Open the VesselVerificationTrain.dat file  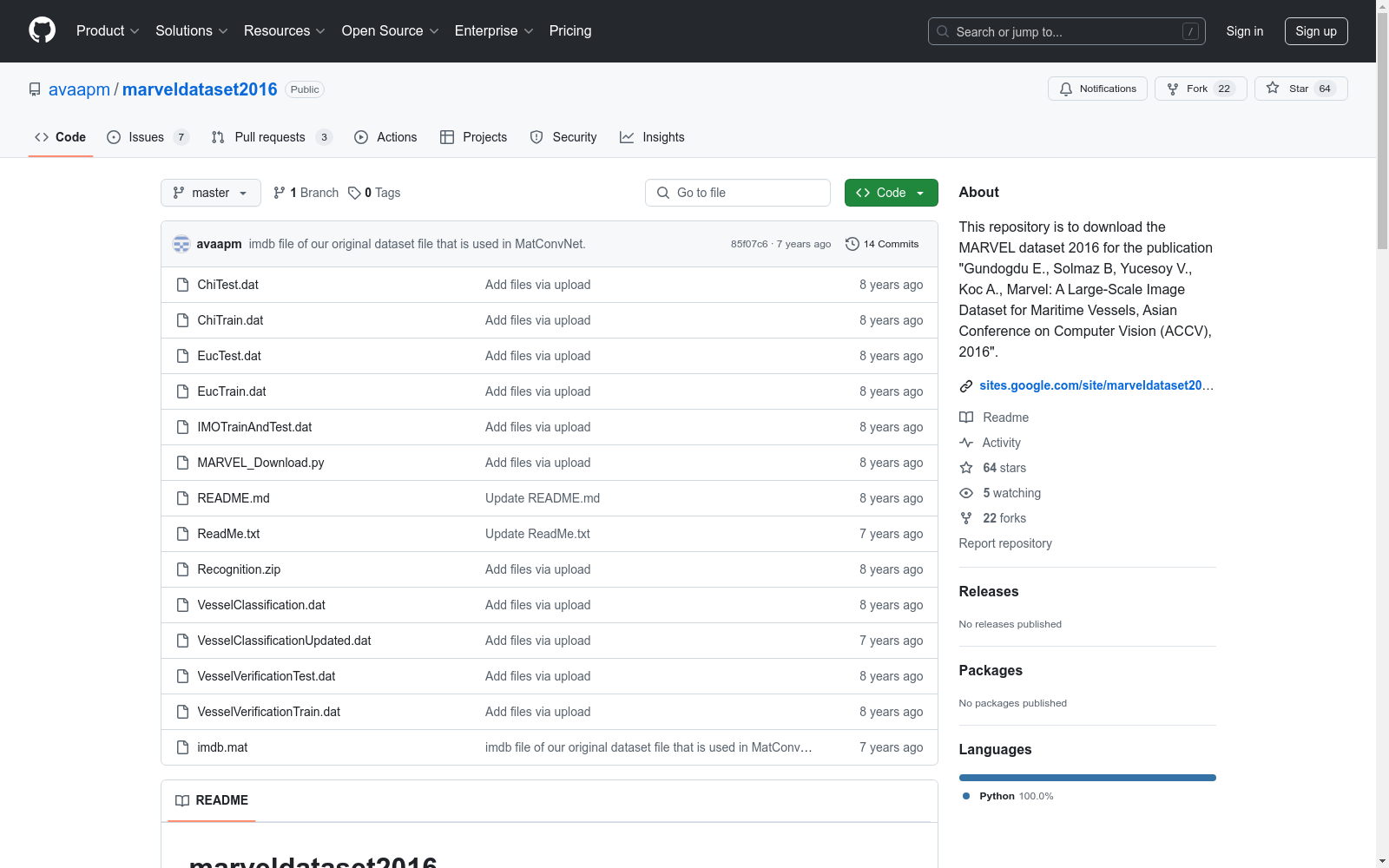269,712
